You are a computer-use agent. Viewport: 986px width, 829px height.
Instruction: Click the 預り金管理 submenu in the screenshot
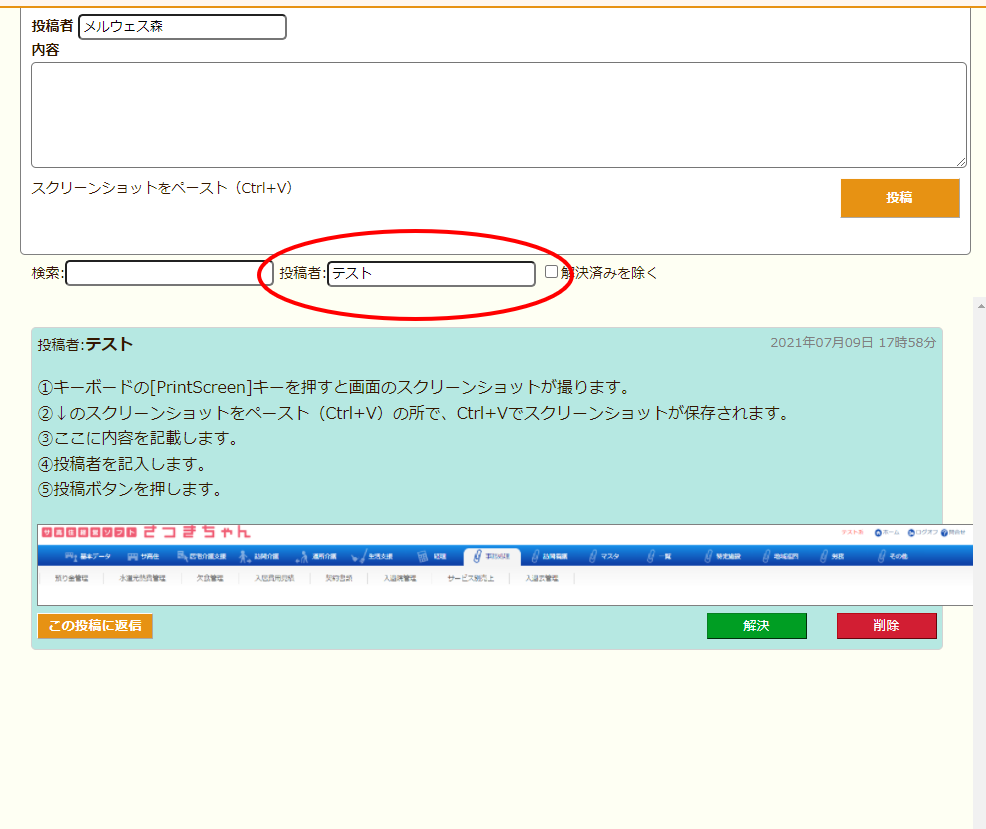tap(71, 578)
